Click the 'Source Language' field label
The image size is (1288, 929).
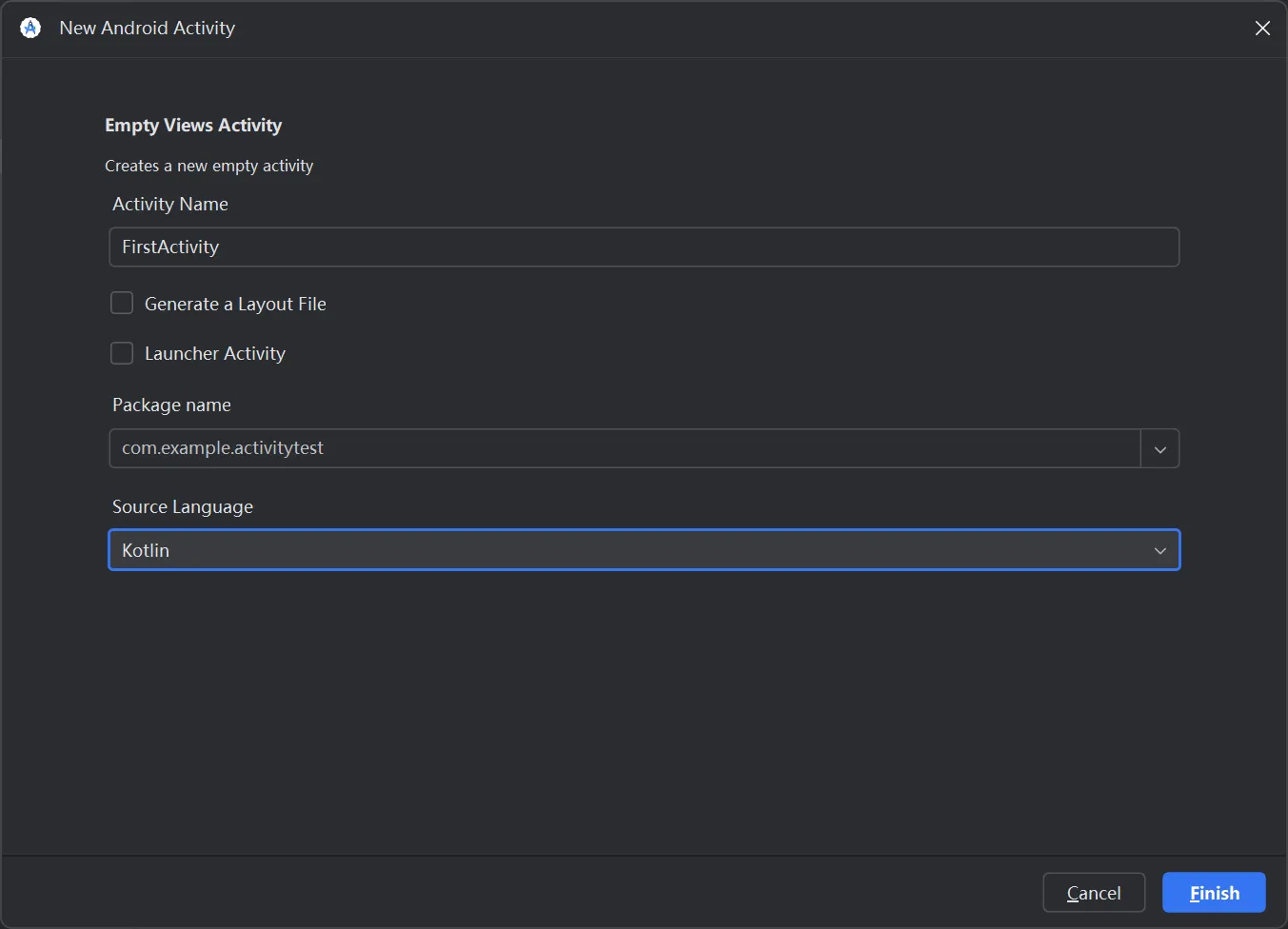pos(183,507)
